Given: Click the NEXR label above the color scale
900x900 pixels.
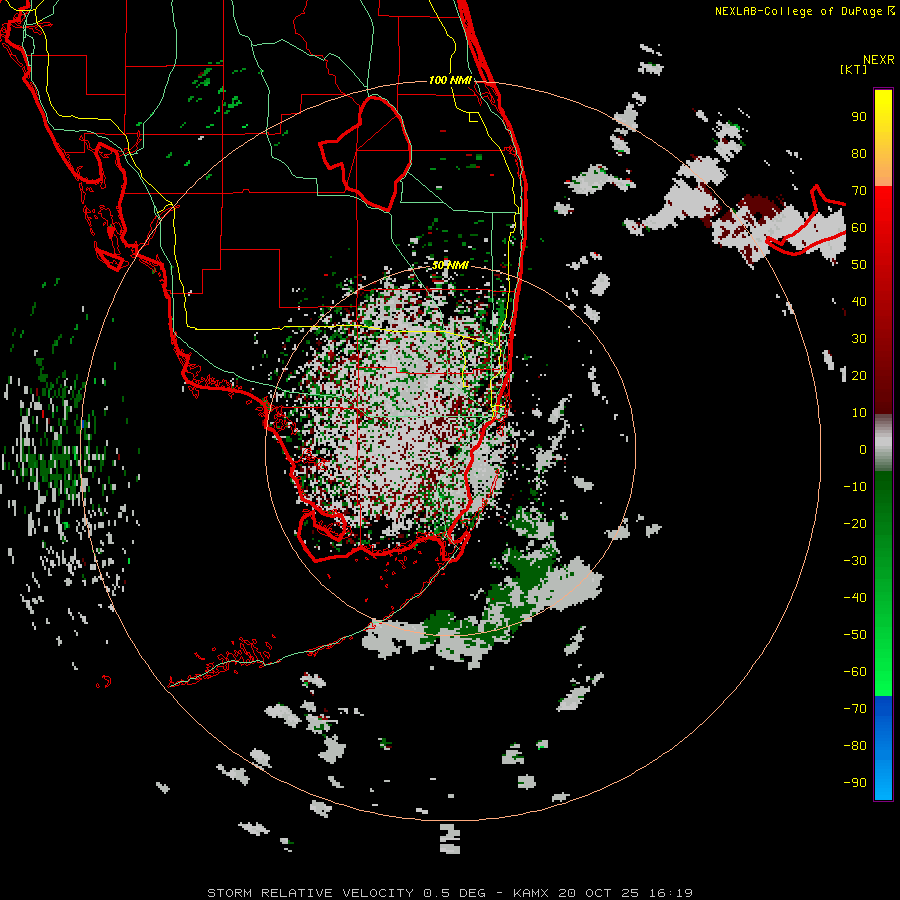Looking at the screenshot, I should click(879, 60).
